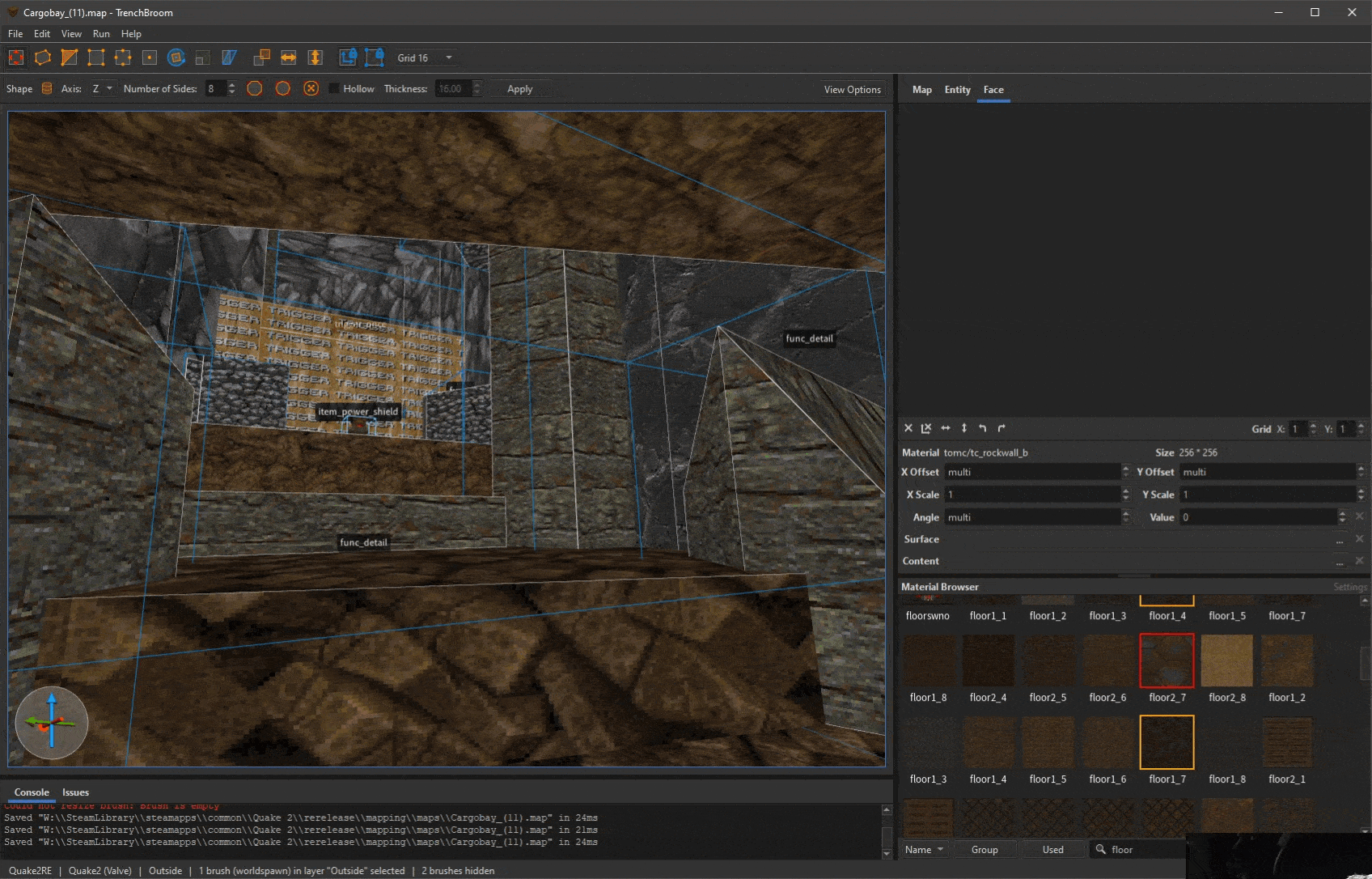Click the Duplicate objects icon
This screenshot has width=1372, height=879.
[262, 57]
